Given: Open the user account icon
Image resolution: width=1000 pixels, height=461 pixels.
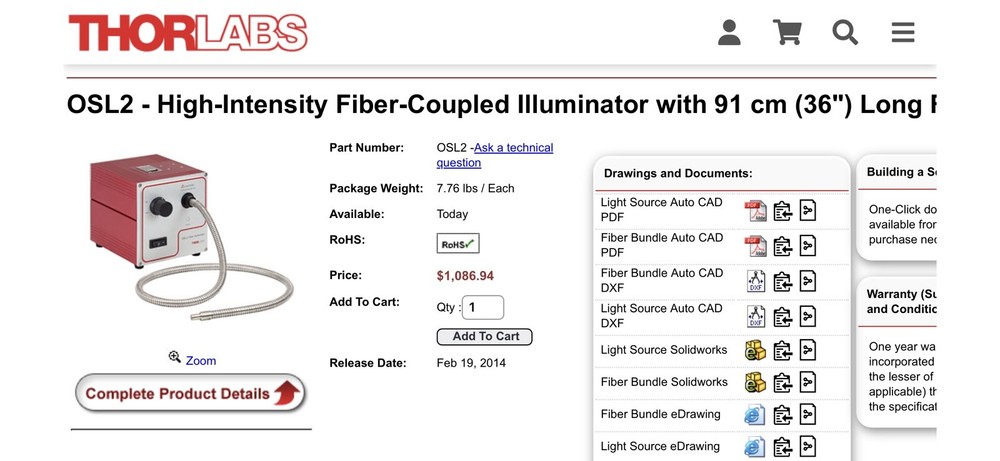Looking at the screenshot, I should pyautogui.click(x=729, y=33).
